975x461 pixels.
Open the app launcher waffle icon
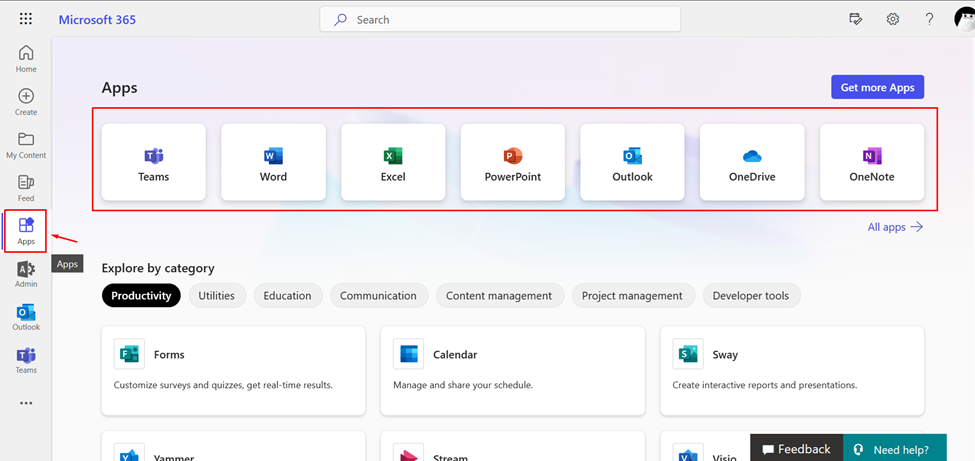point(25,19)
